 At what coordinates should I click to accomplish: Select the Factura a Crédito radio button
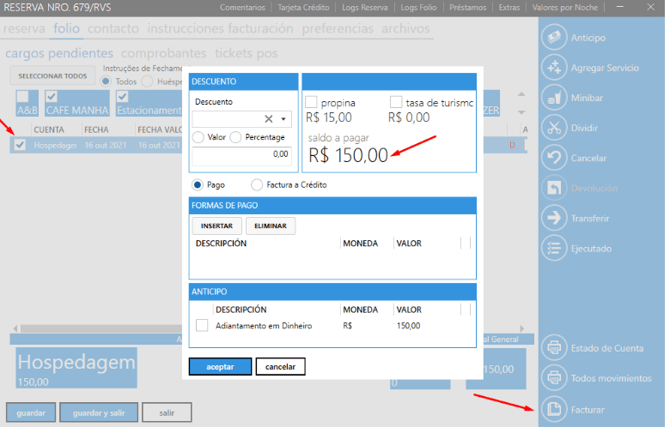click(257, 185)
